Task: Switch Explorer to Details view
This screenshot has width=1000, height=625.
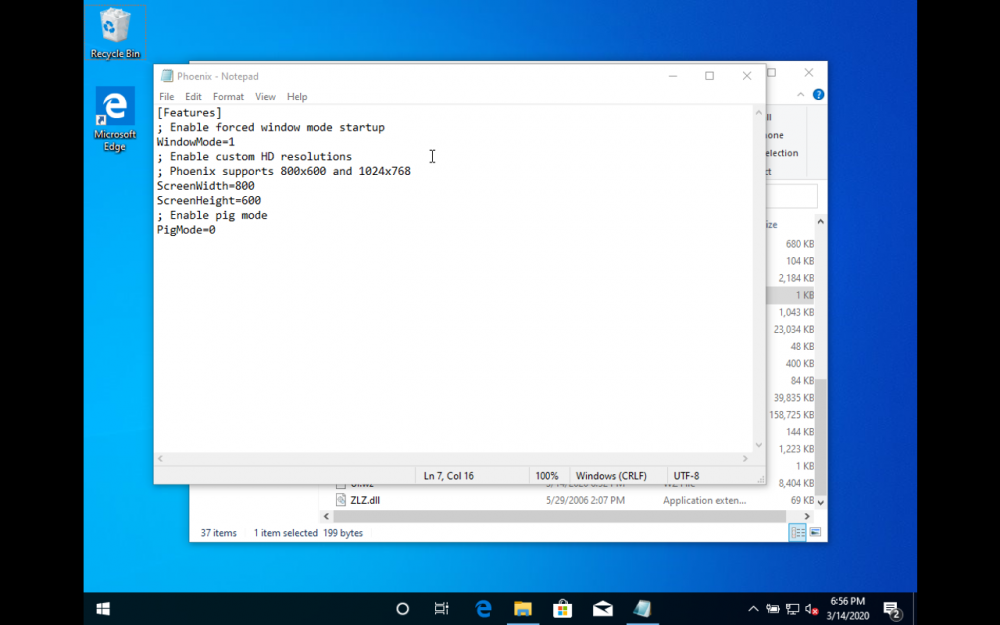Action: 797,532
